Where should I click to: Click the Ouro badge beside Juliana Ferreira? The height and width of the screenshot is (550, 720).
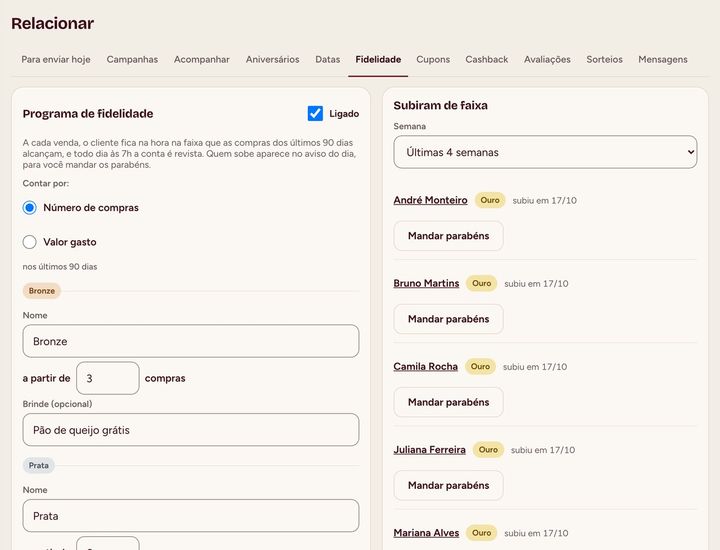(x=488, y=449)
